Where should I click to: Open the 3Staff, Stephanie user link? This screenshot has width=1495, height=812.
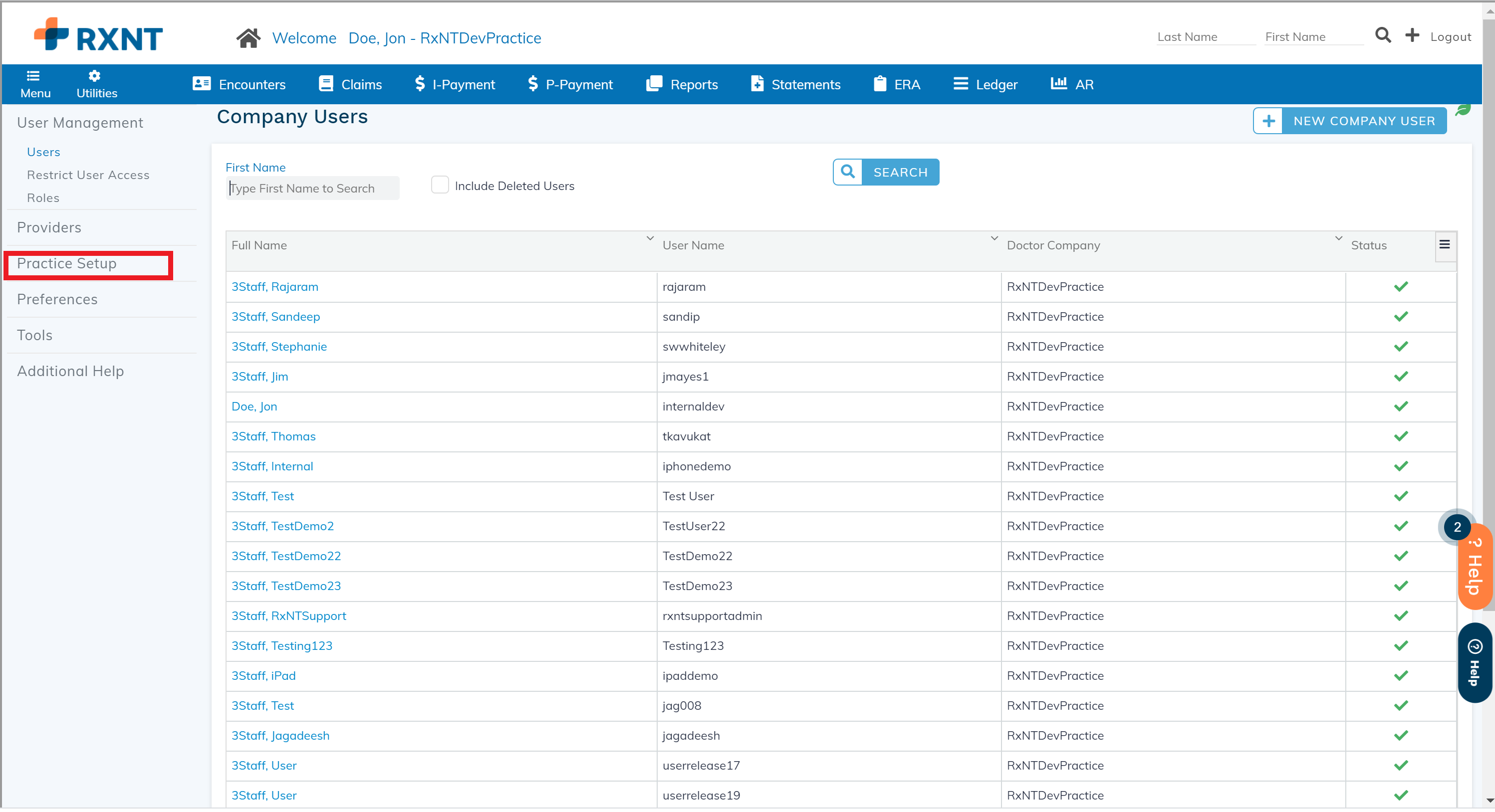[279, 347]
